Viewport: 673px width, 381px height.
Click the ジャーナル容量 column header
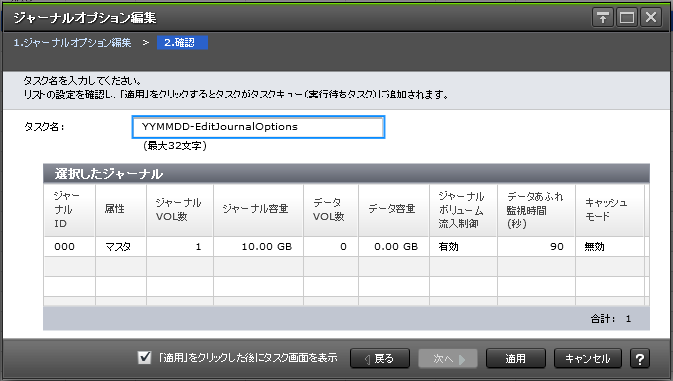(x=258, y=210)
